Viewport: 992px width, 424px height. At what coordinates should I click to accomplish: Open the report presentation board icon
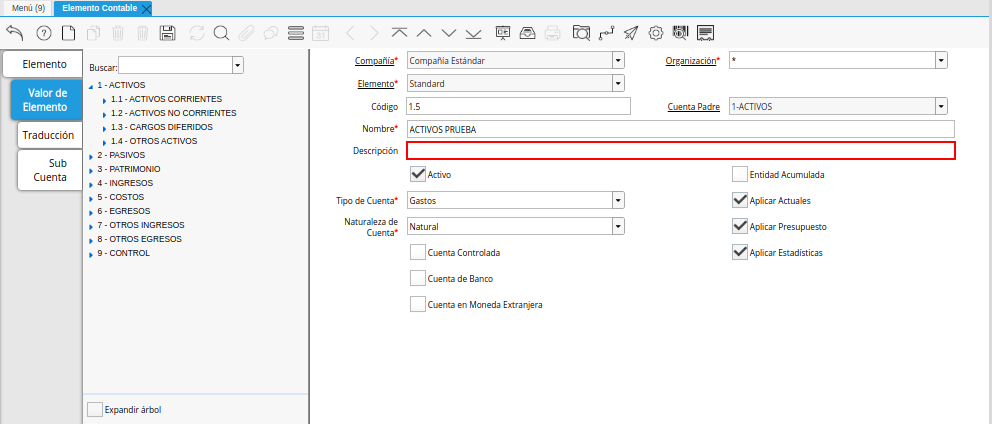tap(503, 33)
